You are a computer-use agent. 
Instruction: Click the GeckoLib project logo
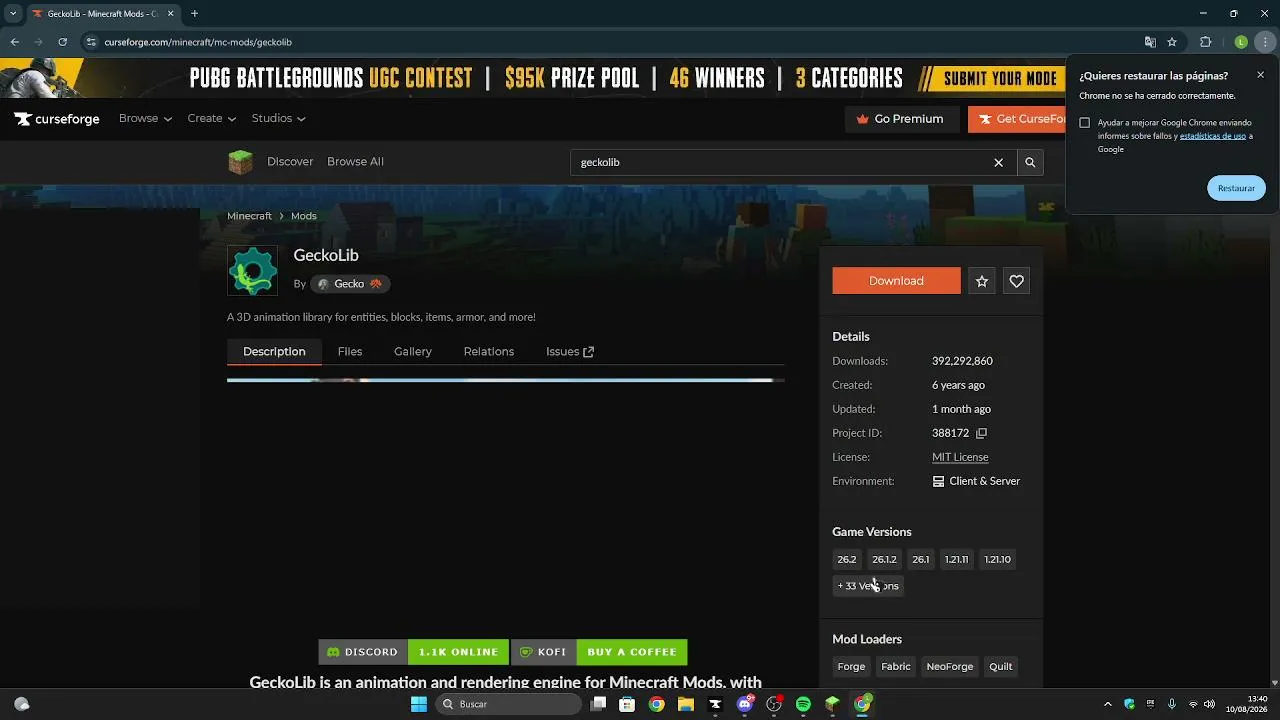click(252, 271)
